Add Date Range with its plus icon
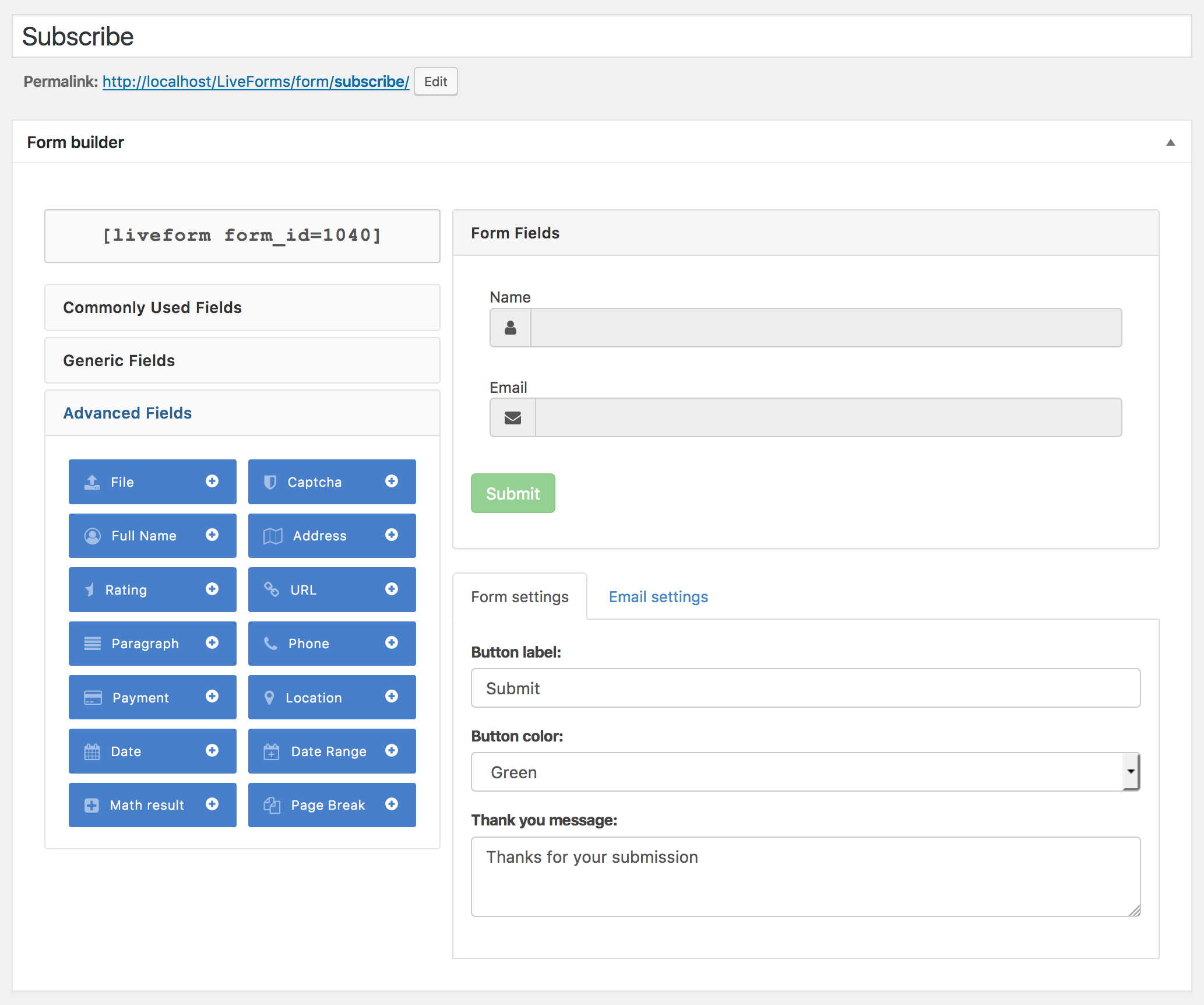Screen dimensions: 1204x1005 click(x=392, y=750)
